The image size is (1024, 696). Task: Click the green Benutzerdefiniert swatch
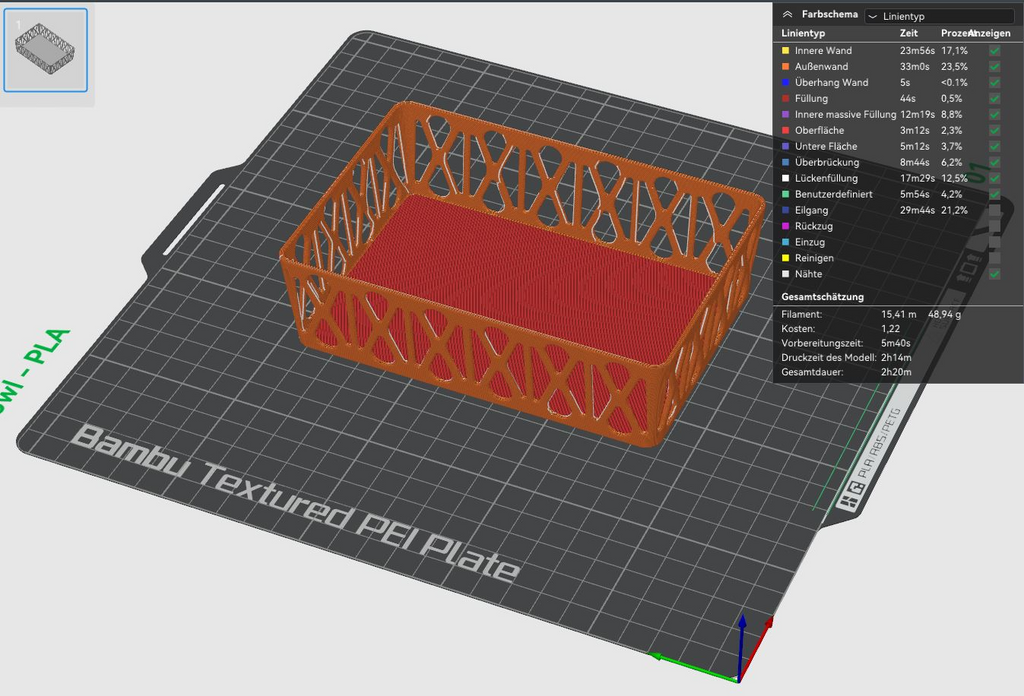[786, 194]
